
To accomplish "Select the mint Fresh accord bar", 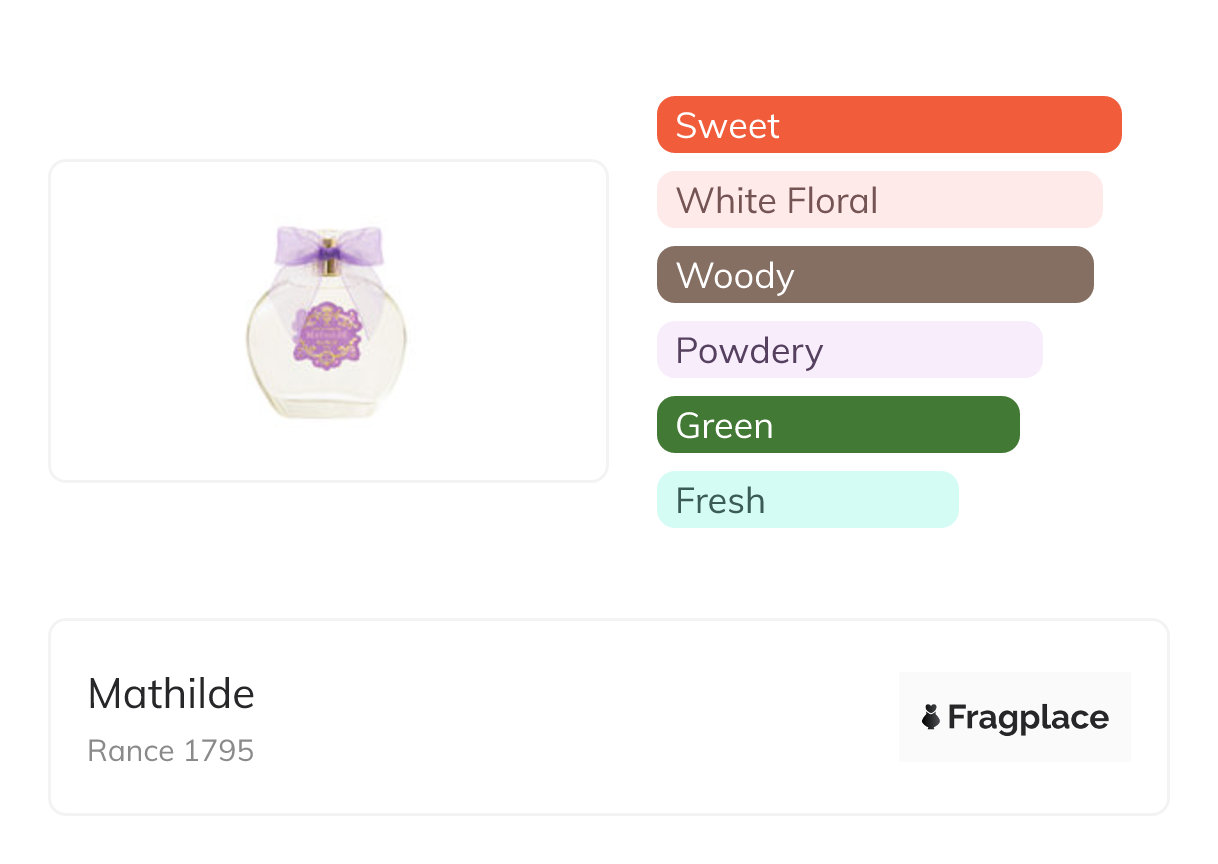I will 807,500.
